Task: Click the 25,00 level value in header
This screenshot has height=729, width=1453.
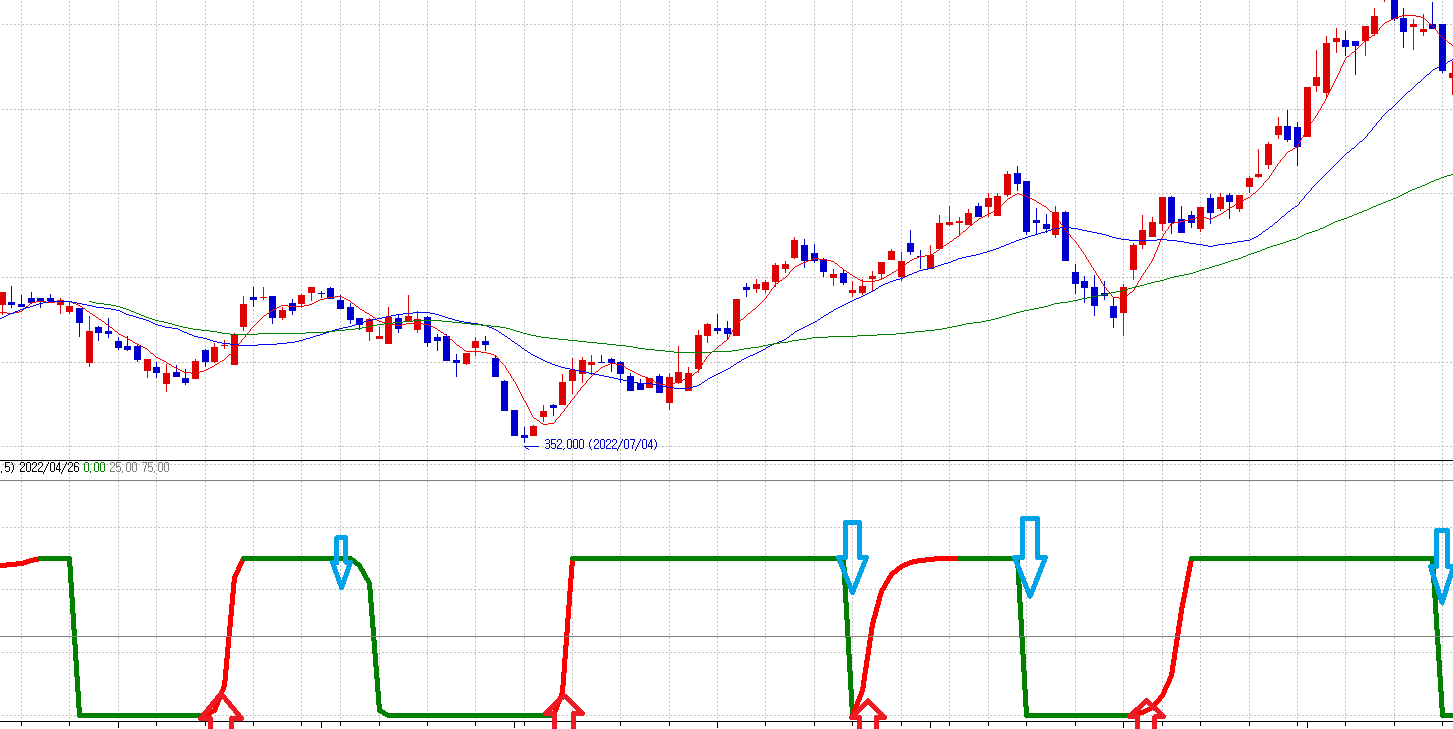Action: point(124,467)
